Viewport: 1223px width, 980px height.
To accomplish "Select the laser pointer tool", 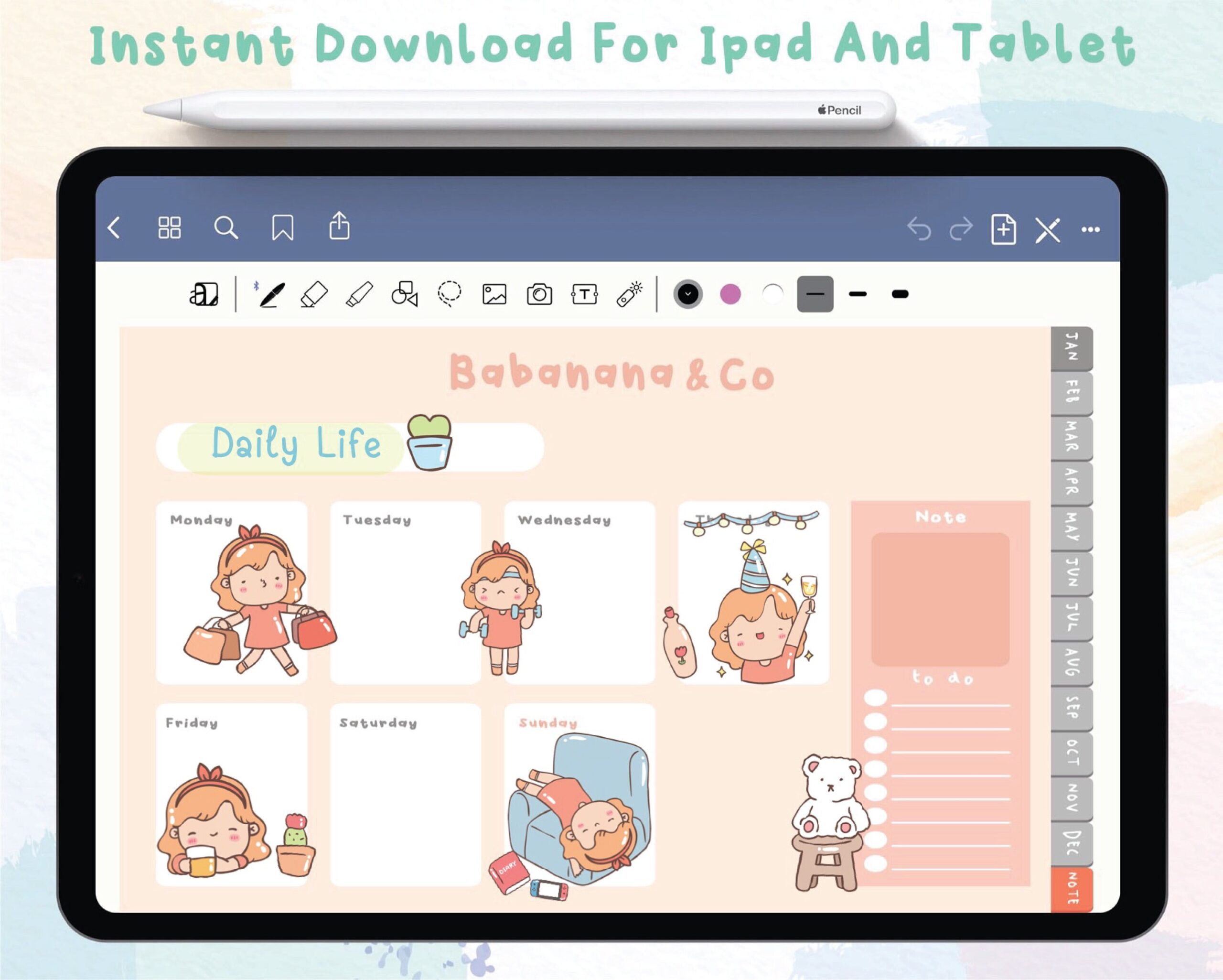I will coord(629,294).
